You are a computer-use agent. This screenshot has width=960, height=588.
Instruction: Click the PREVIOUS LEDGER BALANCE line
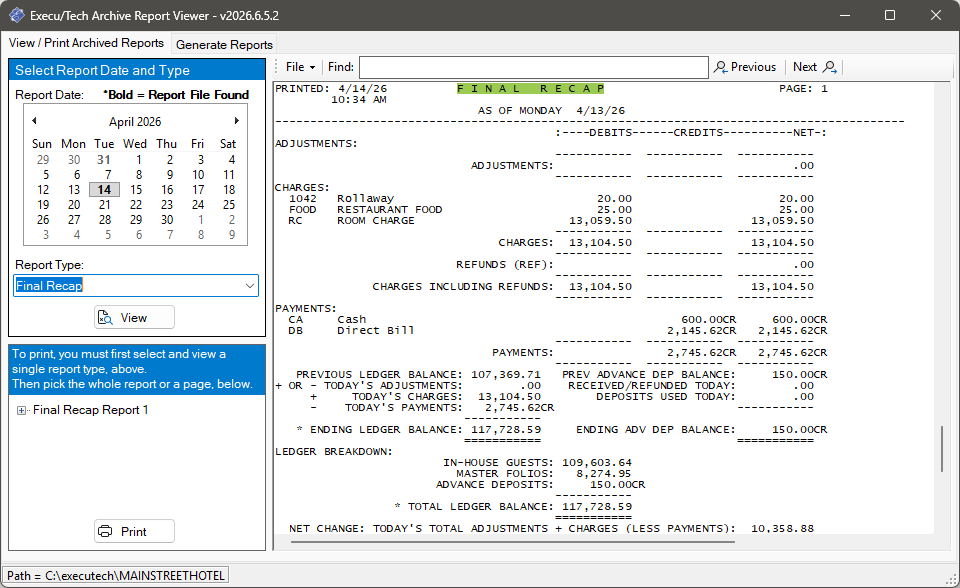click(x=418, y=375)
